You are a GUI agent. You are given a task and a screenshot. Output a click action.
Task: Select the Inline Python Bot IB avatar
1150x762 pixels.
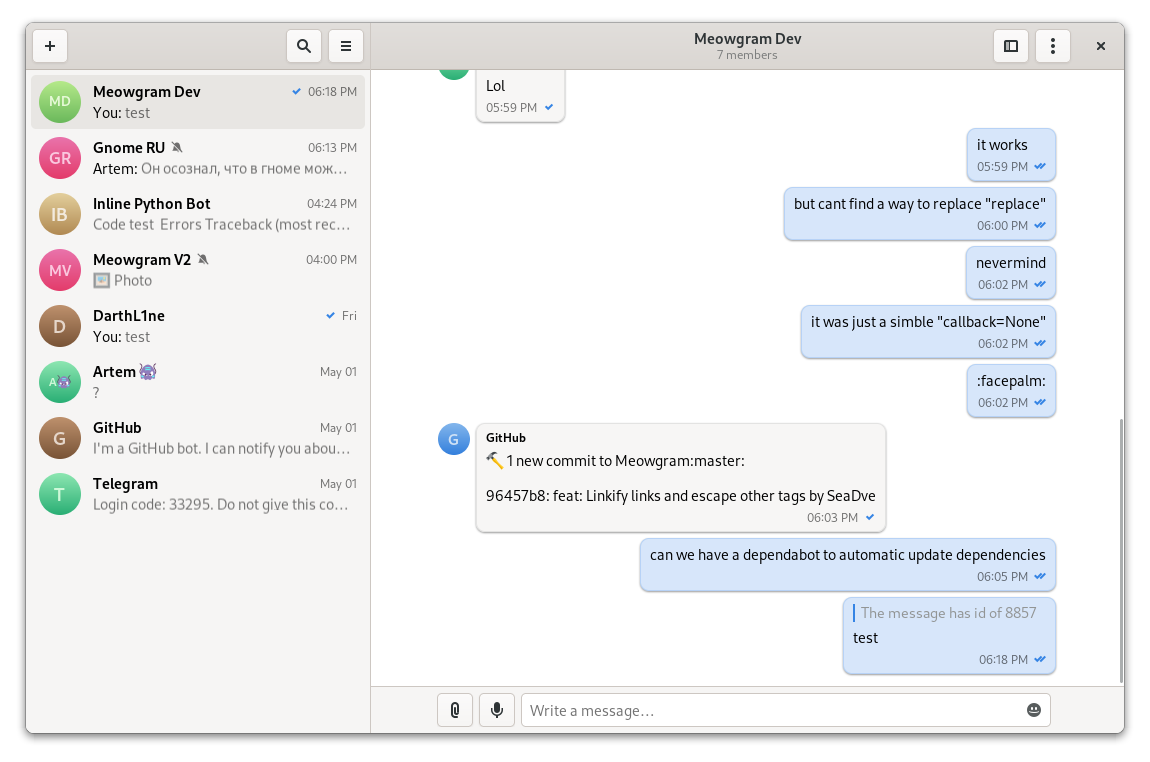tap(59, 214)
